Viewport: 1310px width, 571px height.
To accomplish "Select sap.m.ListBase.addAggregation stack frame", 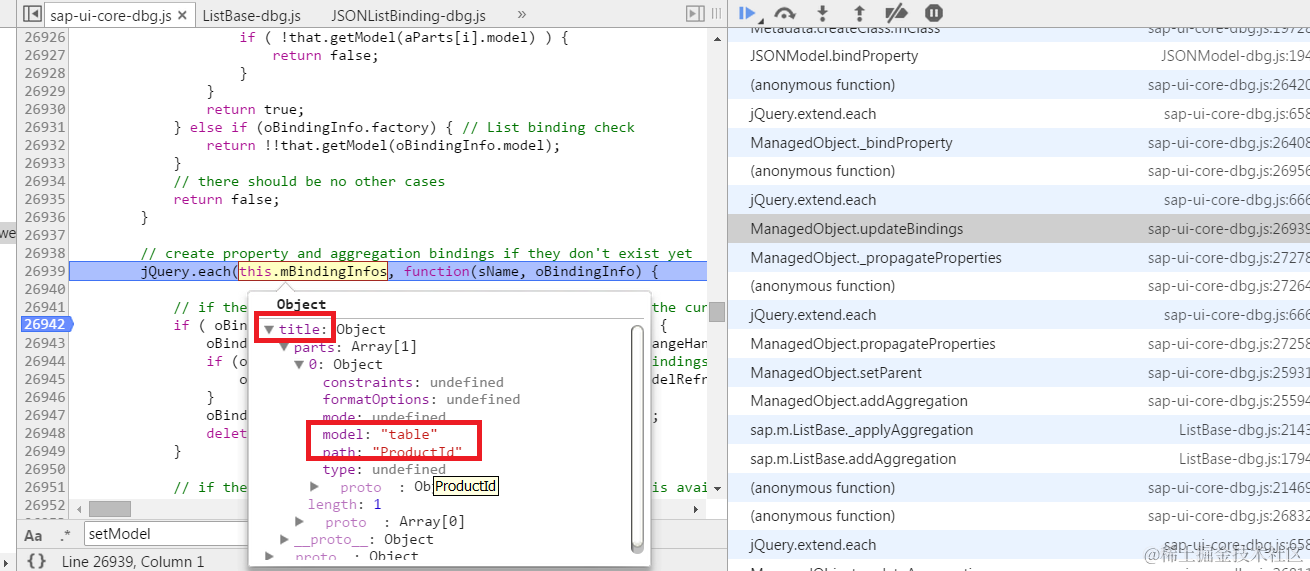I will [1019, 459].
